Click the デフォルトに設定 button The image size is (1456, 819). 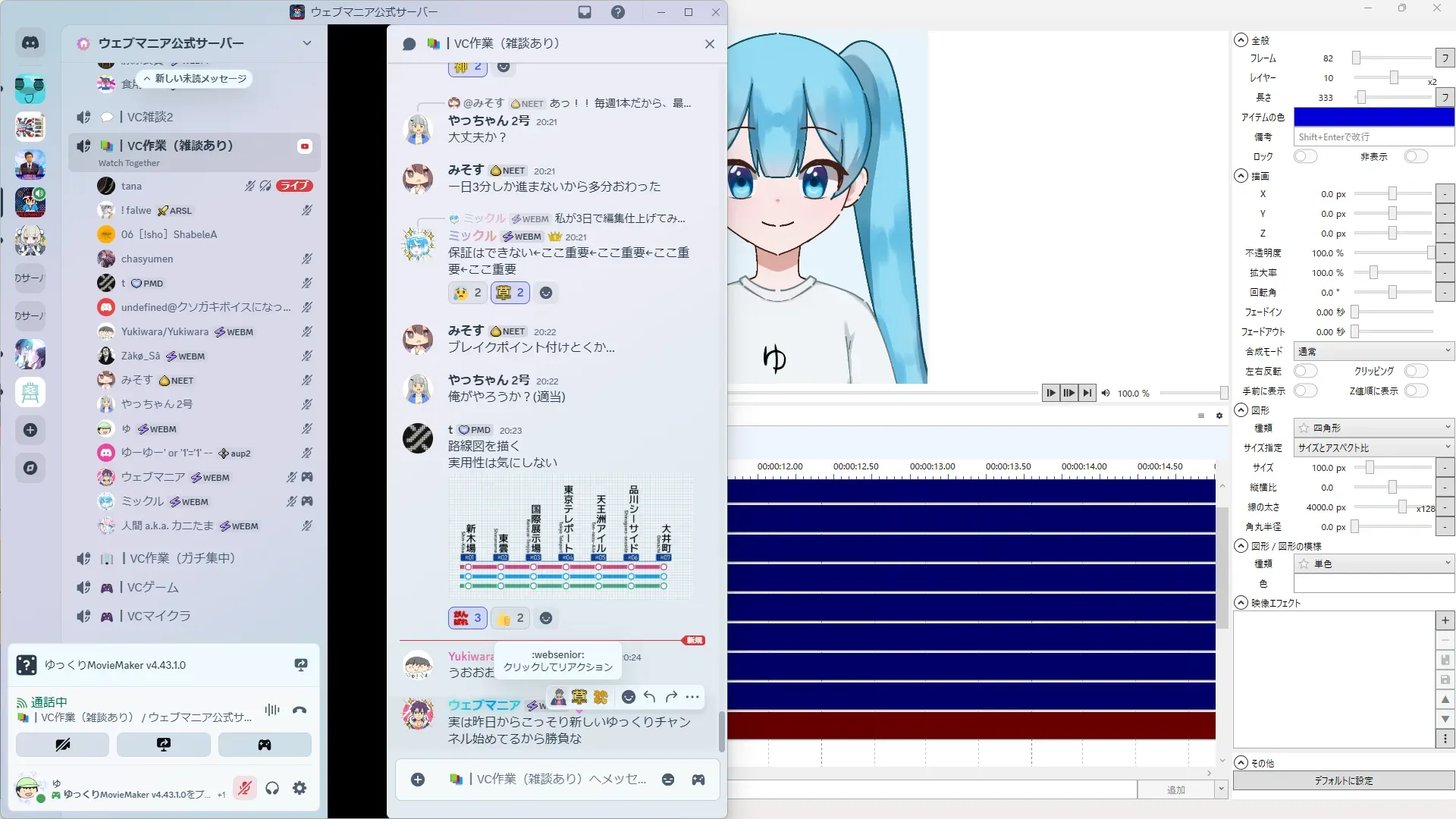pyautogui.click(x=1343, y=780)
